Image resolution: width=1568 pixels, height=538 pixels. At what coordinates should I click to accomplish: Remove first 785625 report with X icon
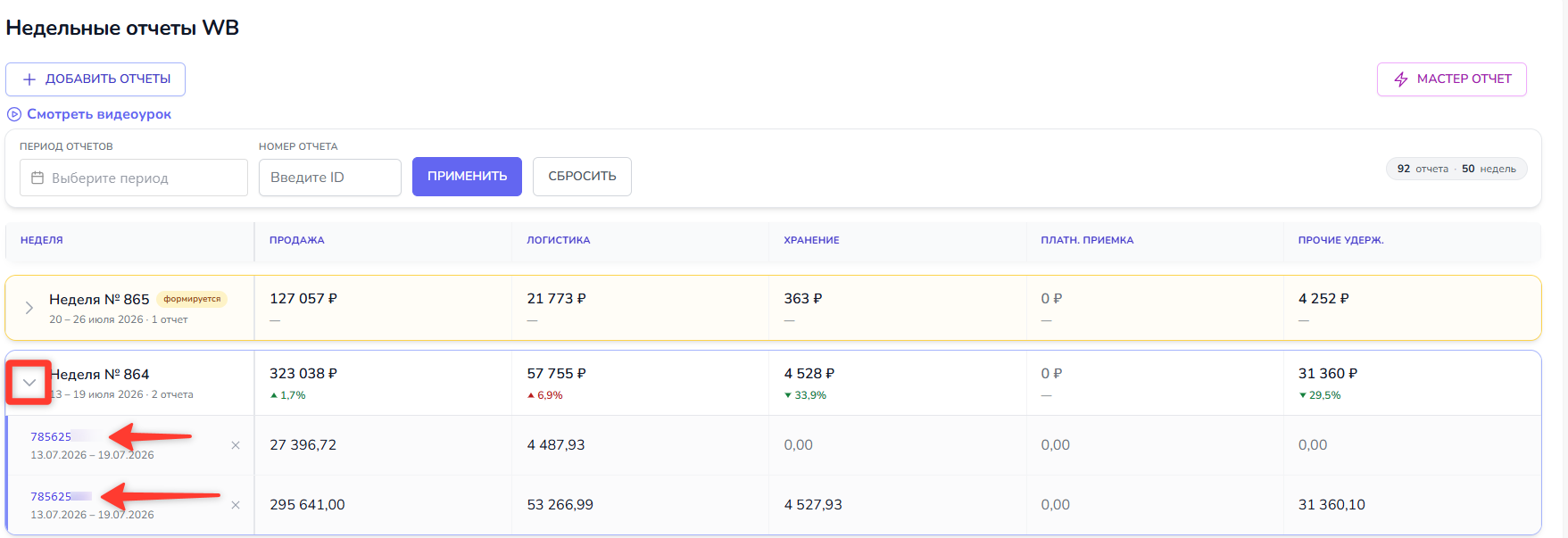(x=236, y=445)
